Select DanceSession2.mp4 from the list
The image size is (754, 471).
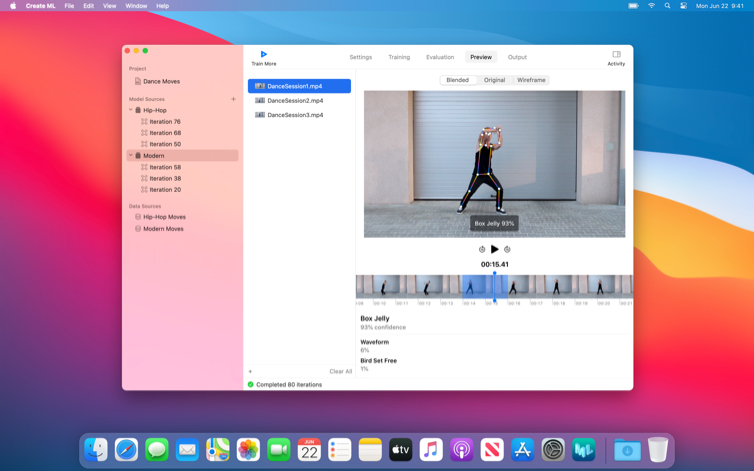coord(294,100)
